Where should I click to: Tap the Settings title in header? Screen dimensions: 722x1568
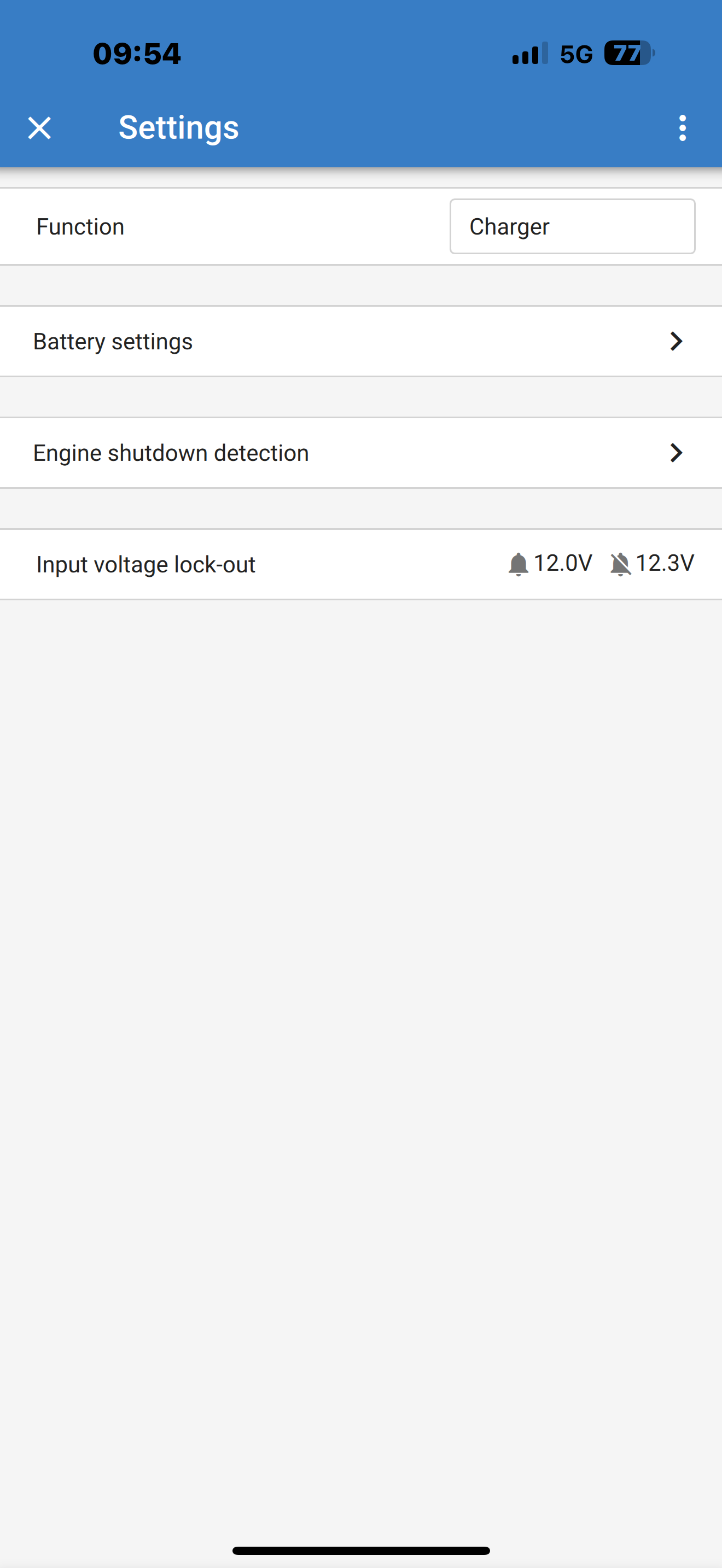point(178,128)
